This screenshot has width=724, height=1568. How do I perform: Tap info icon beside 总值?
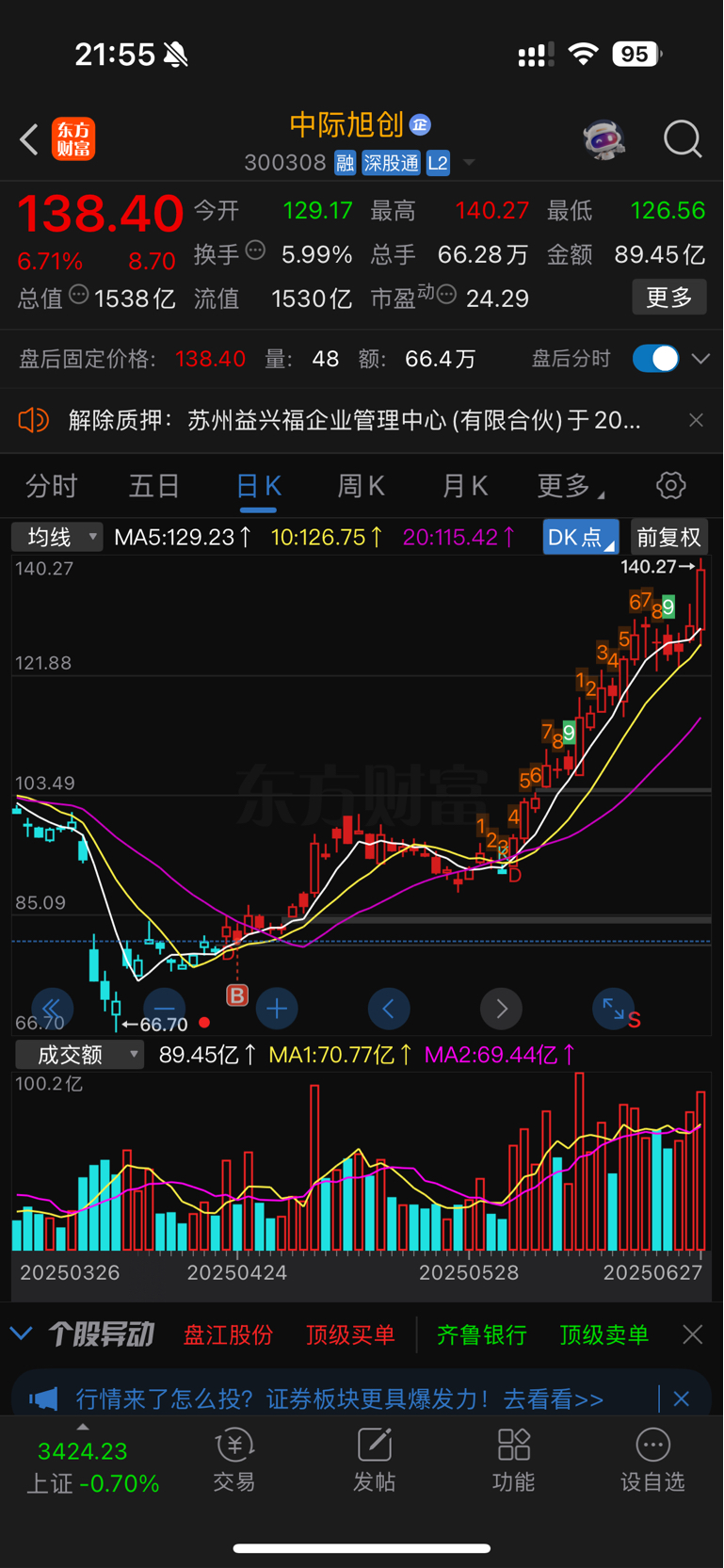pos(78,295)
